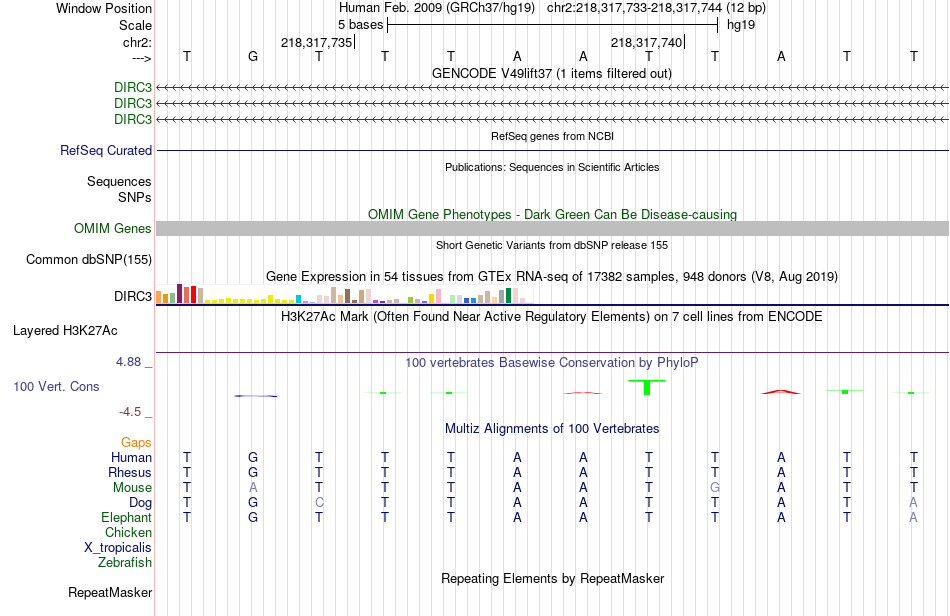Select the "Rhesus" alignment row label
Image resolution: width=950 pixels, height=616 pixels.
point(130,472)
